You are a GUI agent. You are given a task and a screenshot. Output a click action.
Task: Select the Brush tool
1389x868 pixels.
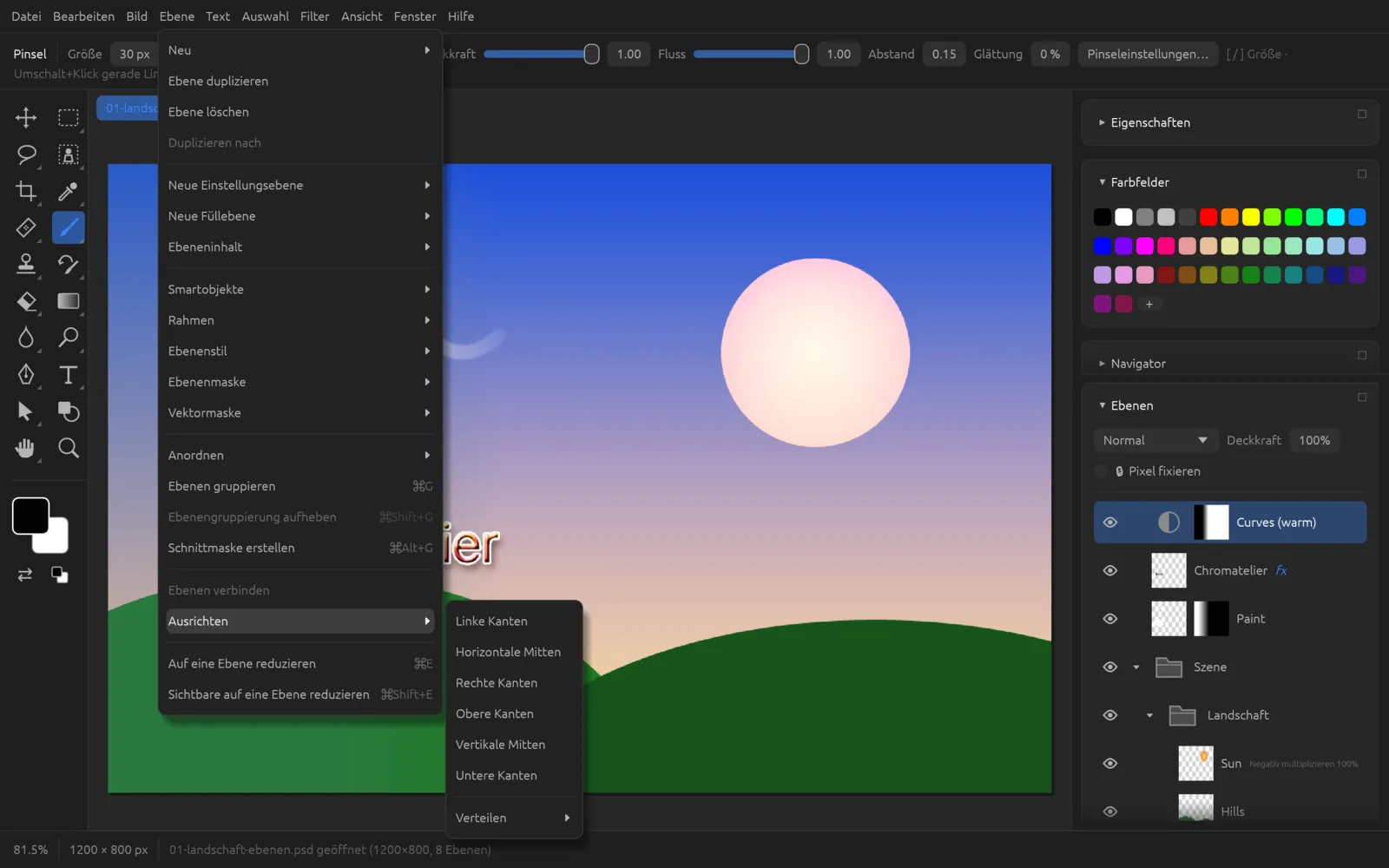[x=68, y=227]
